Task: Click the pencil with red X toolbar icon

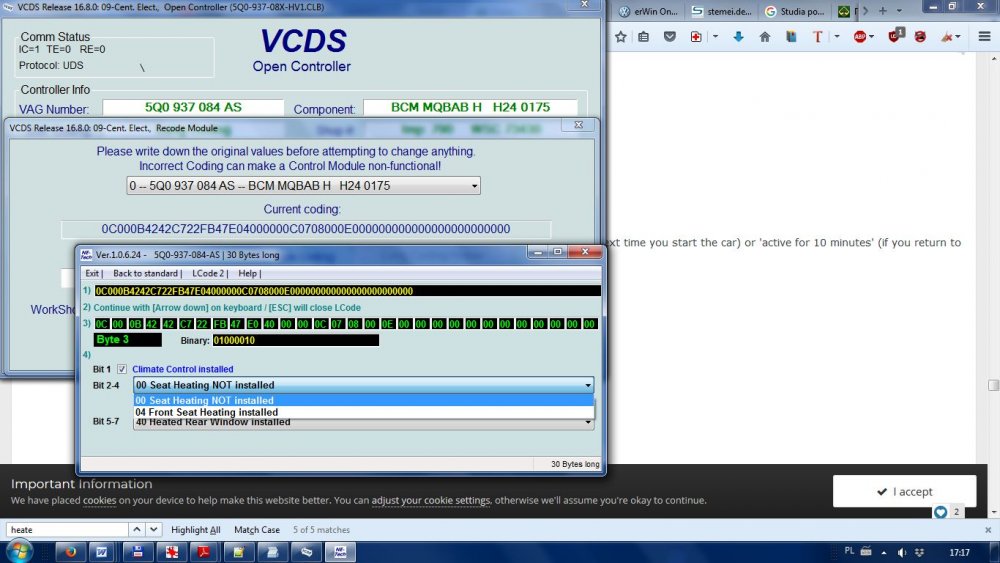Action: tap(946, 37)
